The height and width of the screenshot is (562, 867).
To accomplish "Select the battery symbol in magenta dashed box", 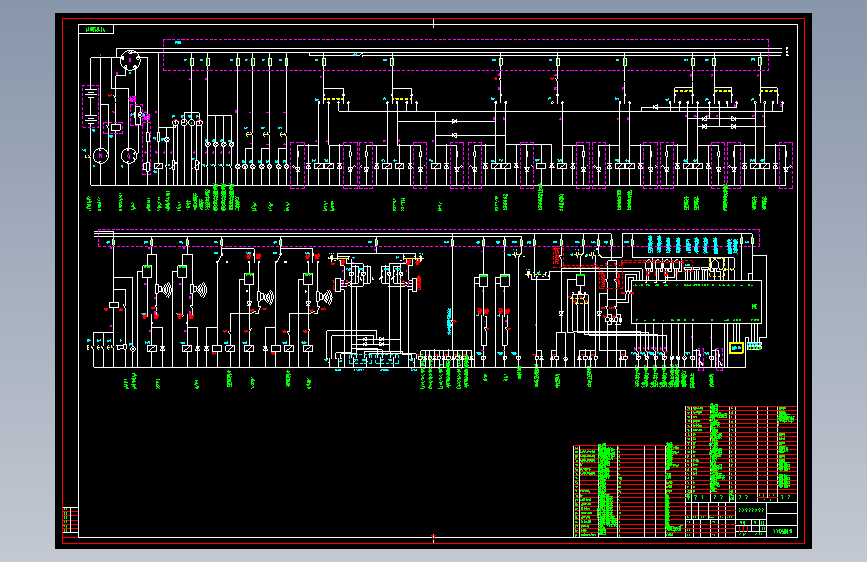I will [91, 106].
